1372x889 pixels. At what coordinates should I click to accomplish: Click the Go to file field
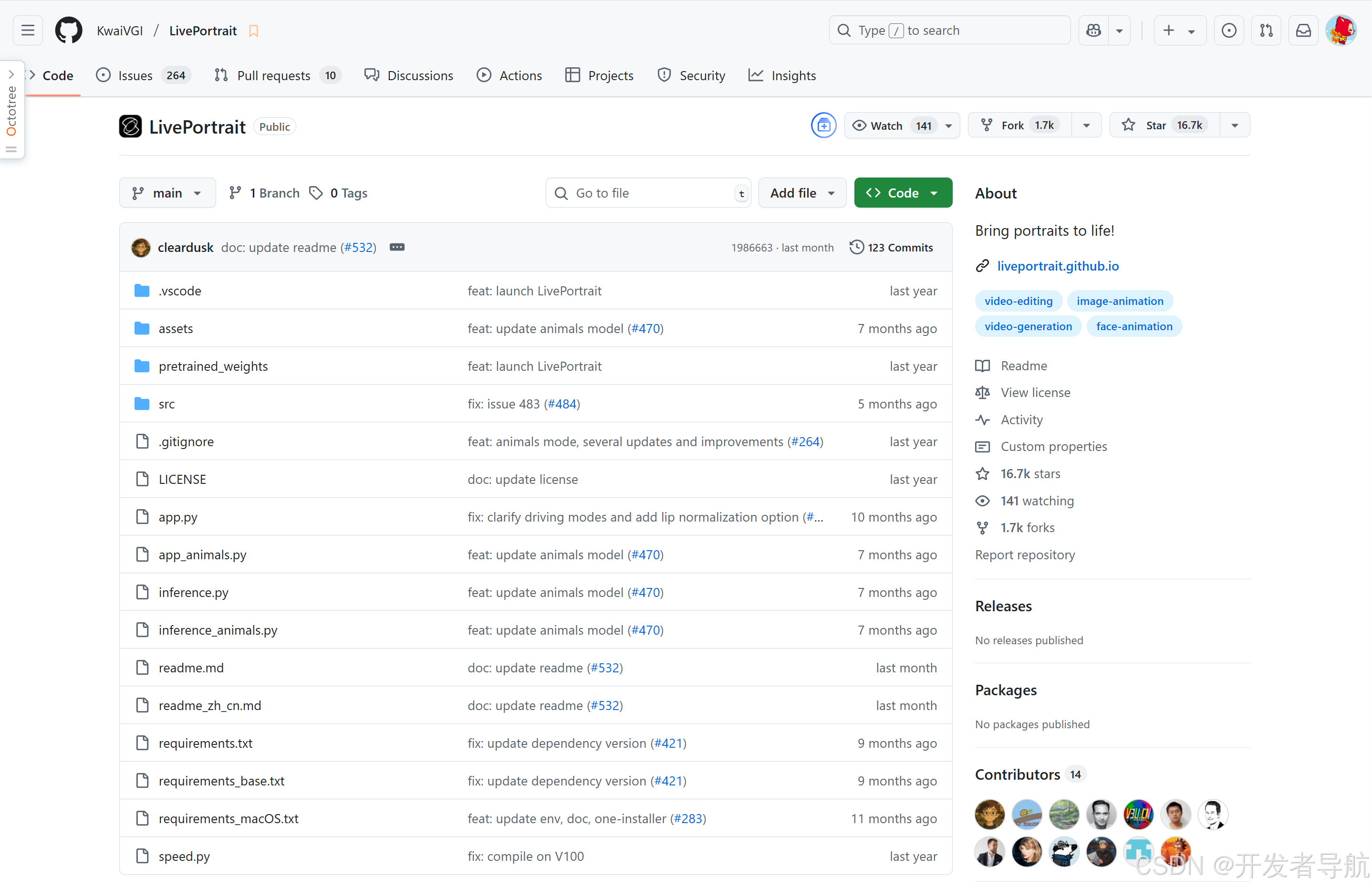(x=645, y=193)
